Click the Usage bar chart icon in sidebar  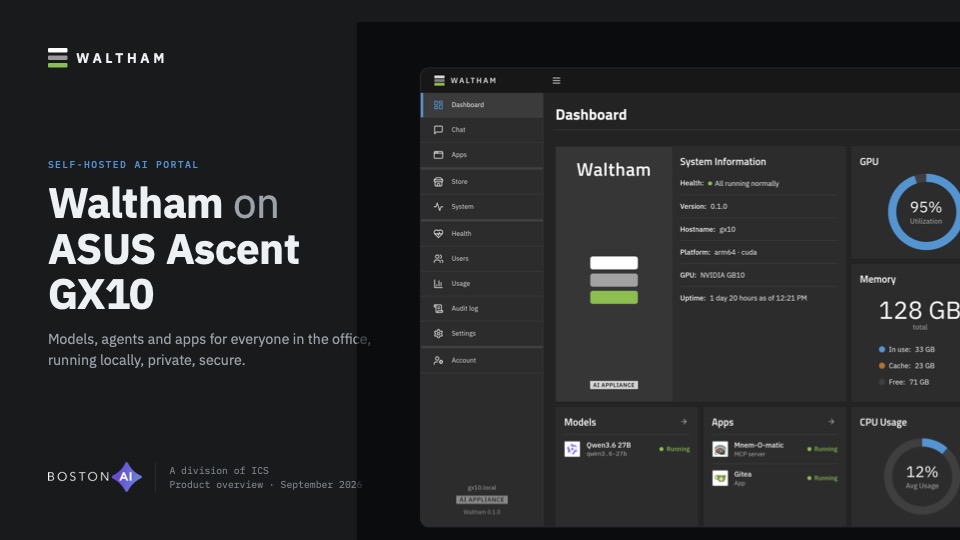438,283
